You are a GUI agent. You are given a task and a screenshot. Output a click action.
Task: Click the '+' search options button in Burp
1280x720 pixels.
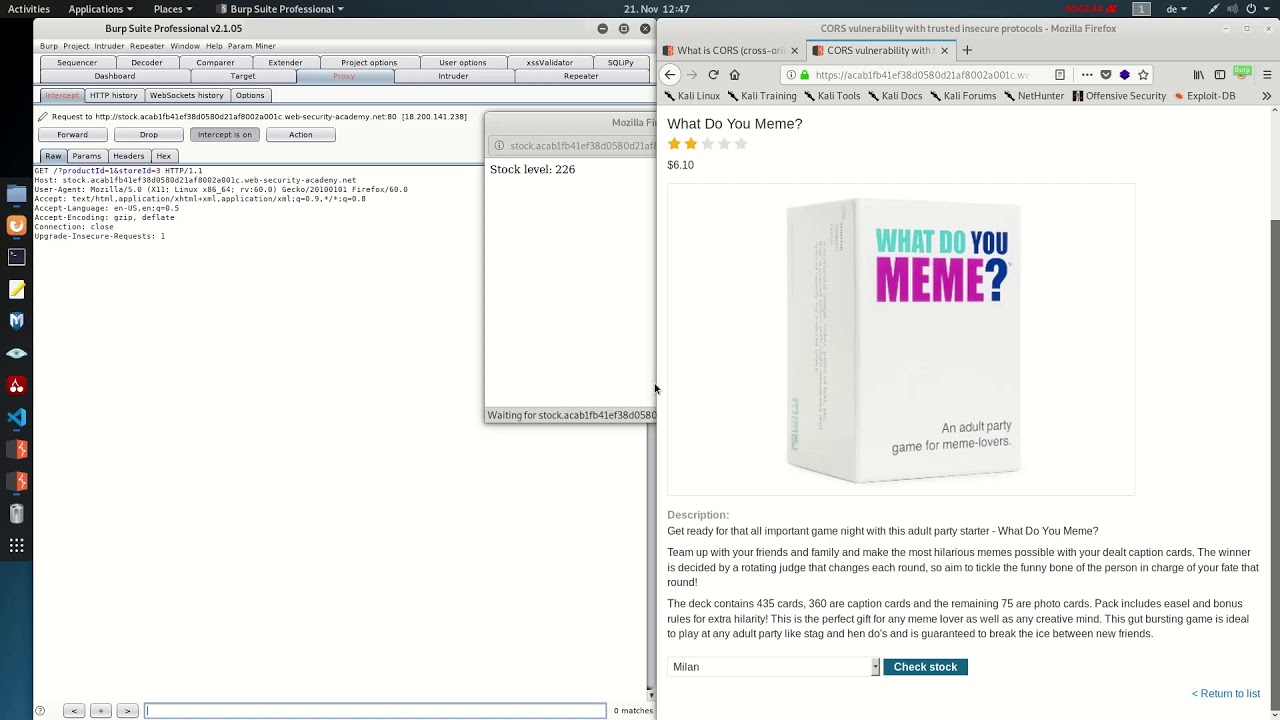pyautogui.click(x=100, y=711)
